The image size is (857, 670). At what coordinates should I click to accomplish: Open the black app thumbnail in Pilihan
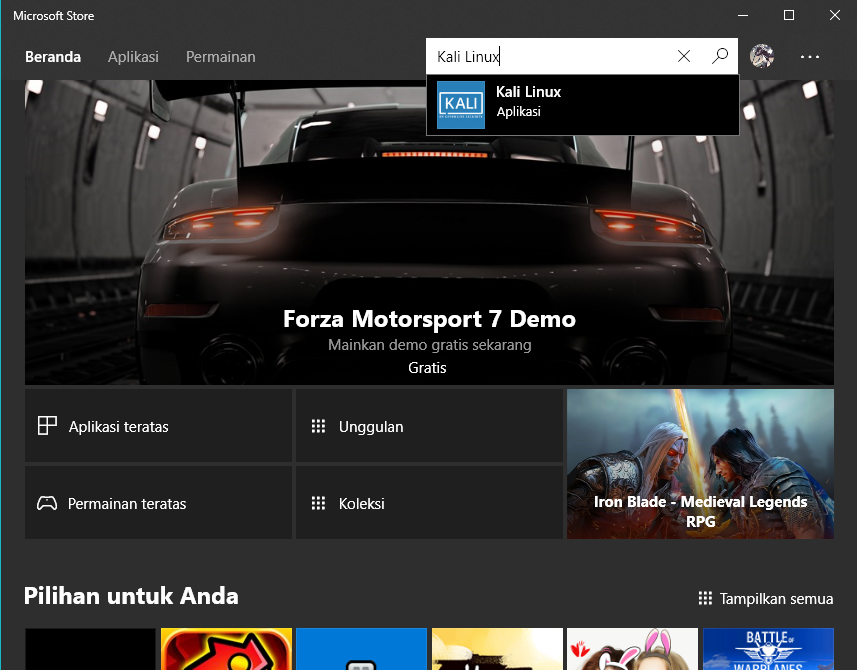pyautogui.click(x=90, y=649)
